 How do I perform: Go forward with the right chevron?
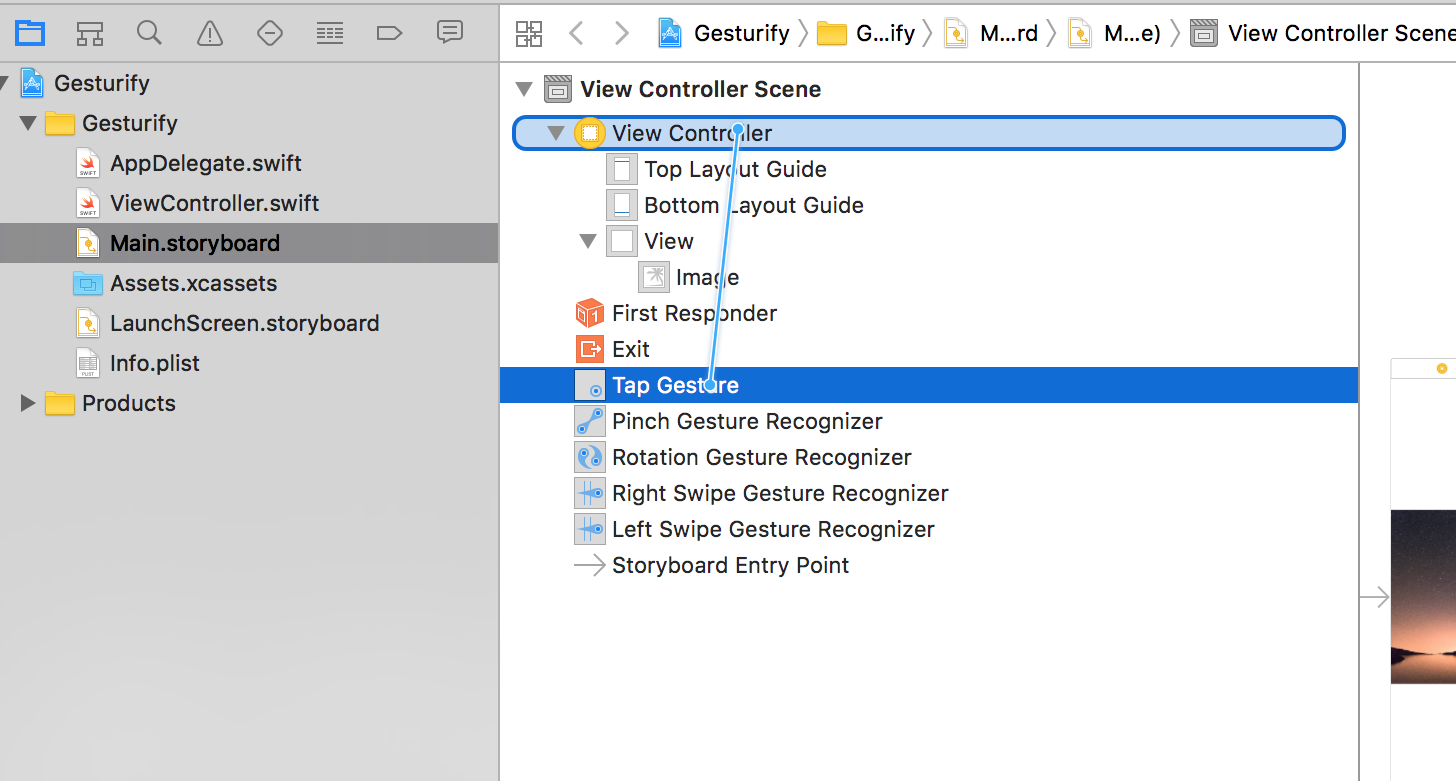[x=622, y=34]
